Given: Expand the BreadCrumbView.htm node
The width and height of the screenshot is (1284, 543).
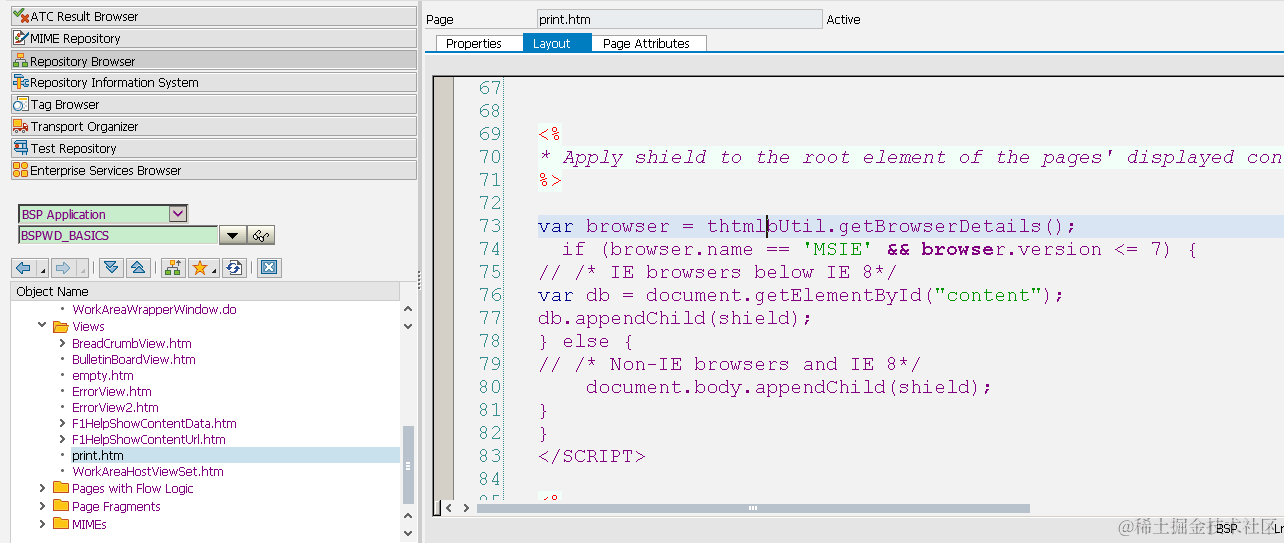Looking at the screenshot, I should click(62, 343).
